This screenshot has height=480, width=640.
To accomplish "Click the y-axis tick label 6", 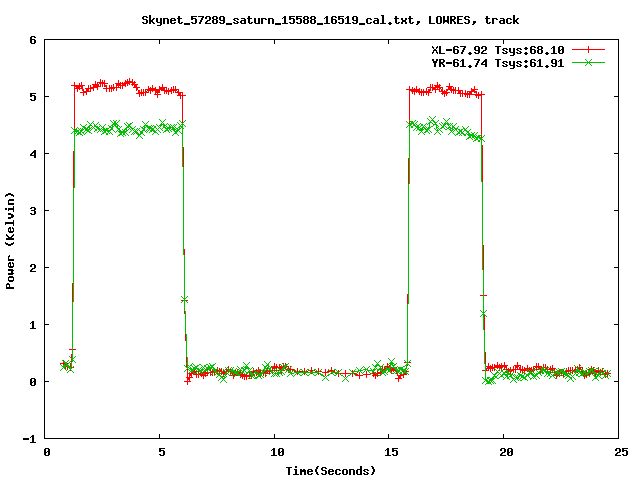I will point(33,40).
